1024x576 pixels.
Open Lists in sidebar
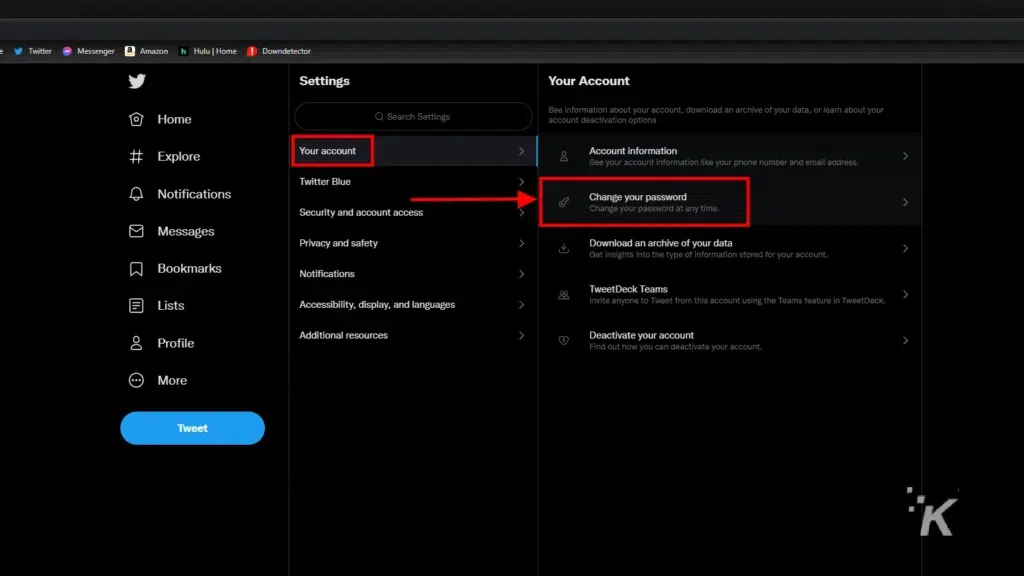[x=170, y=306]
